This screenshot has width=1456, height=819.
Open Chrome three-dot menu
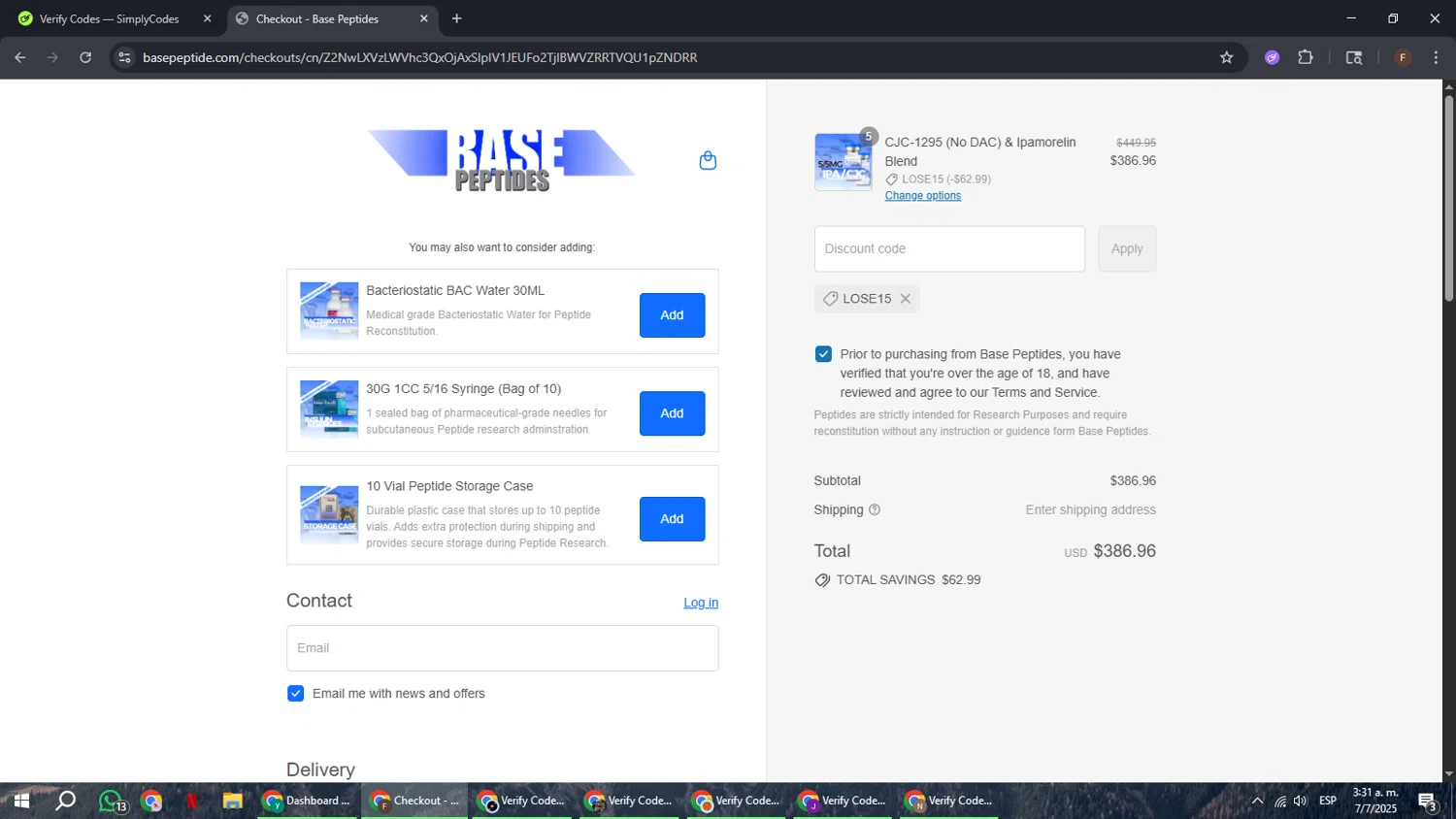1436,57
